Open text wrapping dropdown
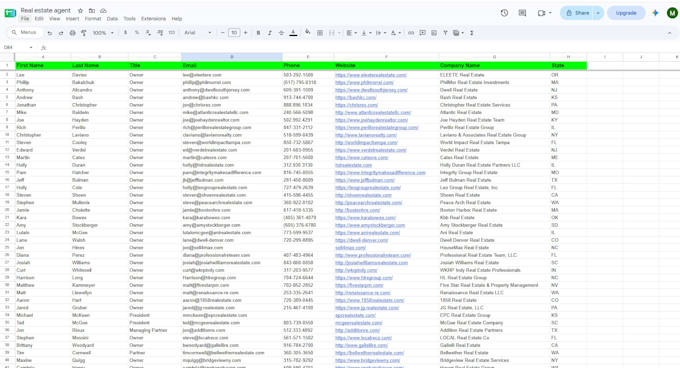This screenshot has width=680, height=368. (380, 33)
